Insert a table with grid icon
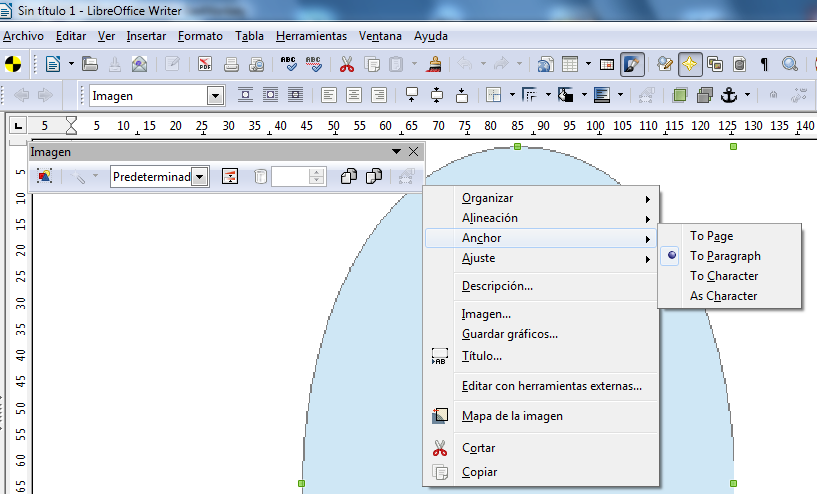Viewport: 817px width, 494px height. (x=570, y=65)
